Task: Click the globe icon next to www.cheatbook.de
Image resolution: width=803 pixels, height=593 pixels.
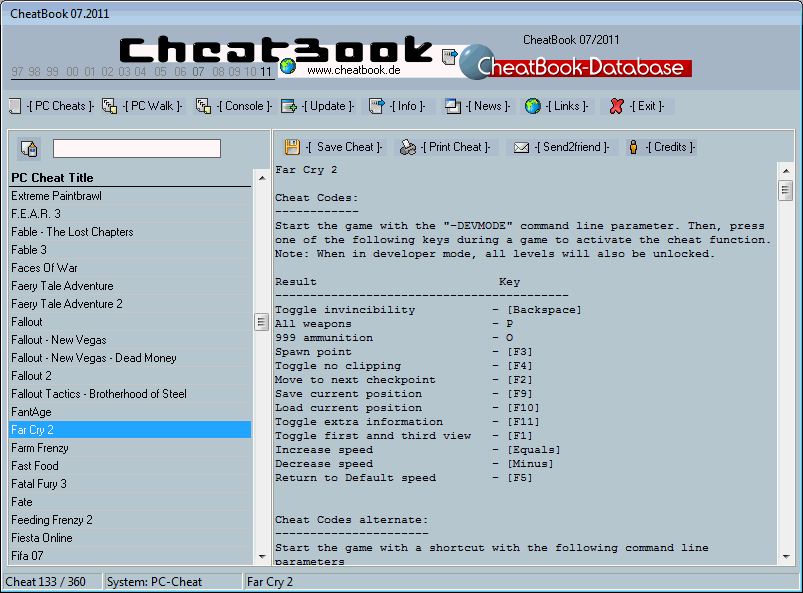Action: pos(288,67)
